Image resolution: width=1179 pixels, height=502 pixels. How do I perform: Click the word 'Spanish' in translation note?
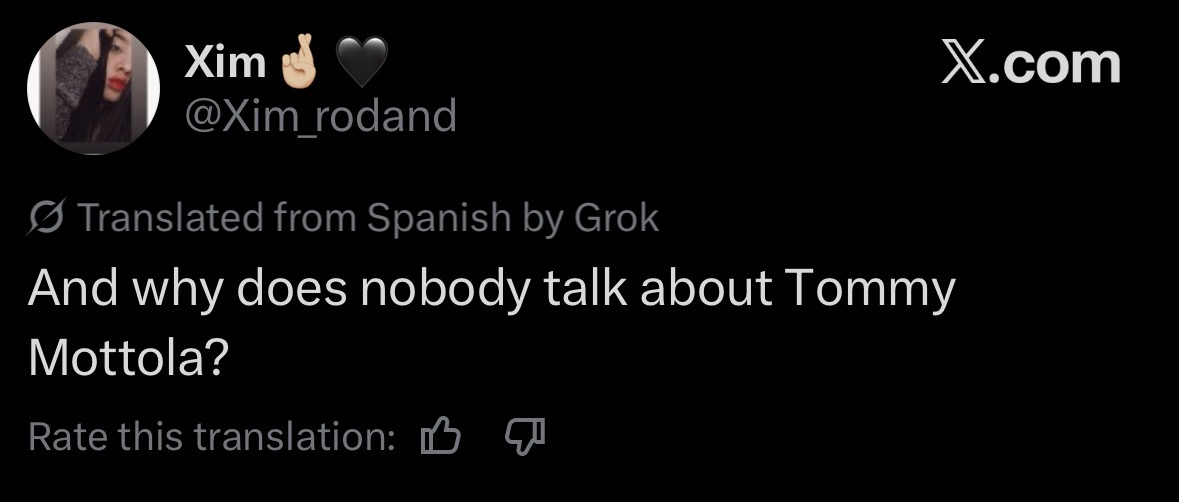[x=436, y=217]
